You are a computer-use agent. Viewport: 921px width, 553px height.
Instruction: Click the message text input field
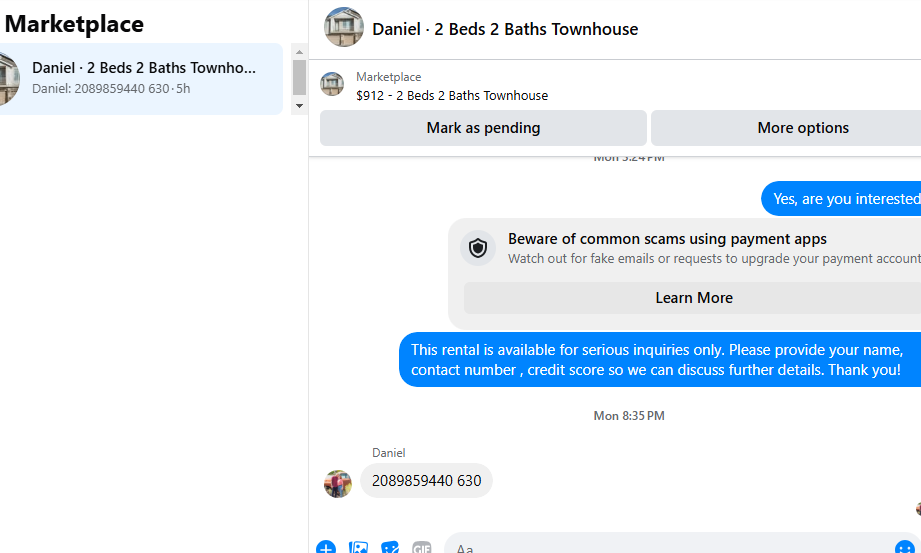[670, 548]
